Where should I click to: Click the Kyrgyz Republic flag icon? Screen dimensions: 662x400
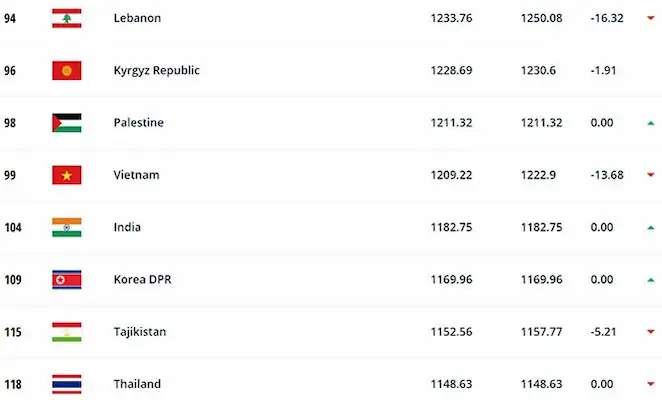point(66,70)
